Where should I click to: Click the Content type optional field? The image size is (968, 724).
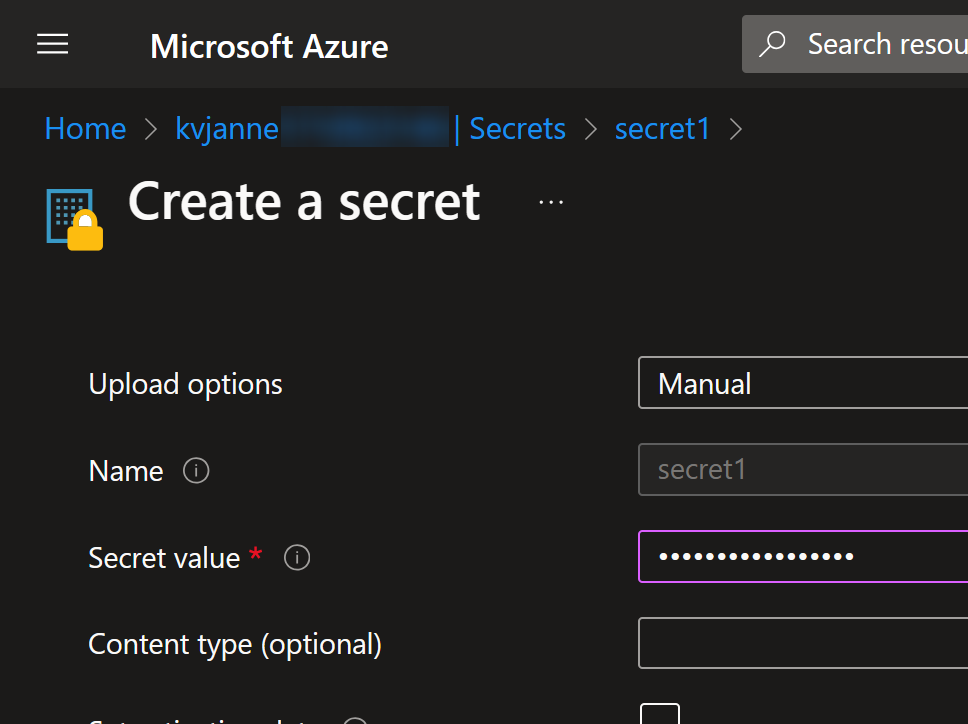[803, 643]
